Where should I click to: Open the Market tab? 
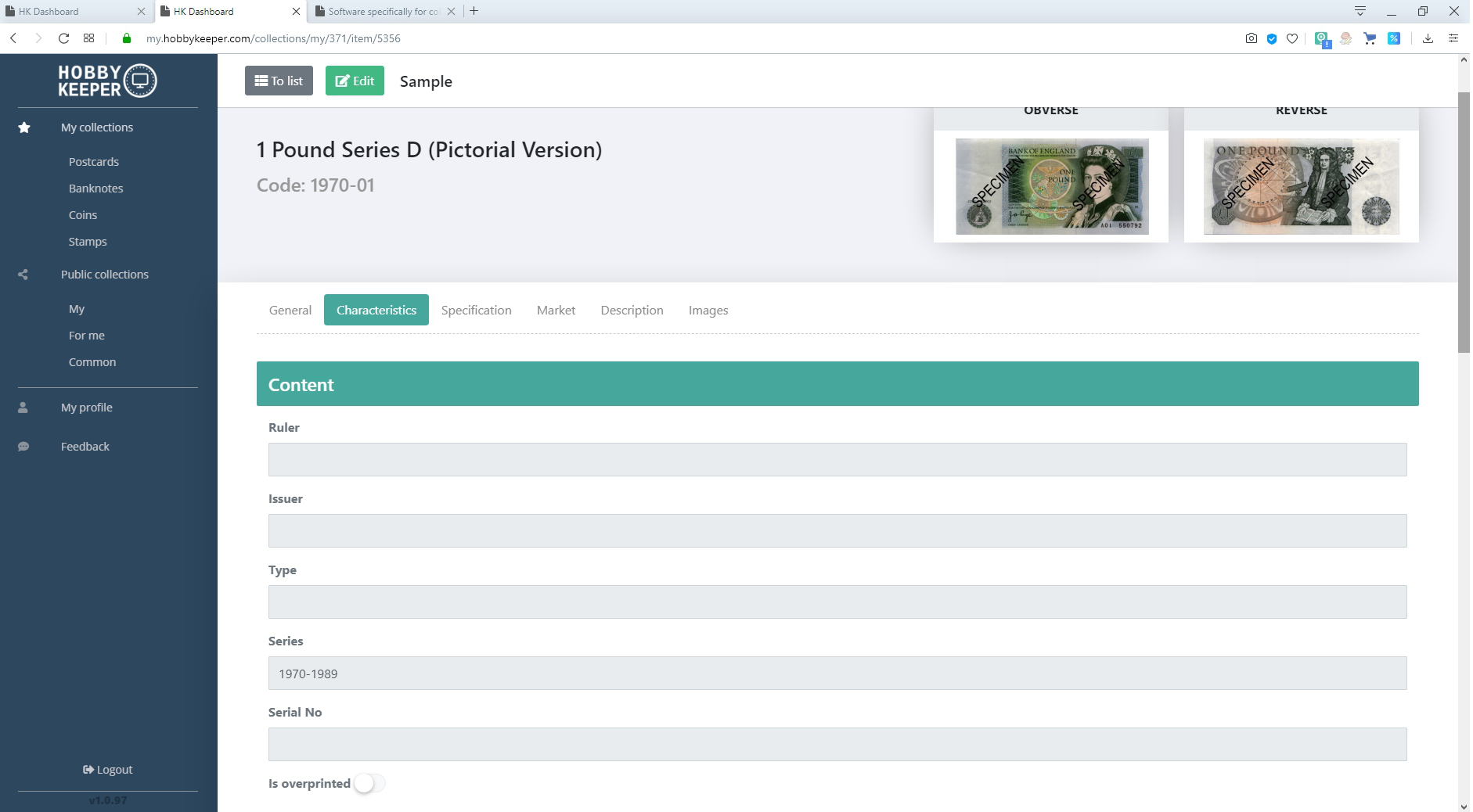coord(556,311)
